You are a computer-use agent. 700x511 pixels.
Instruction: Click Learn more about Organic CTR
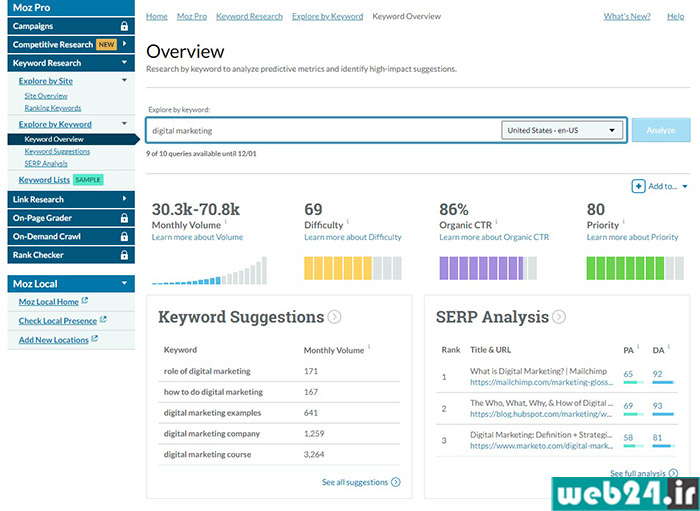point(494,237)
